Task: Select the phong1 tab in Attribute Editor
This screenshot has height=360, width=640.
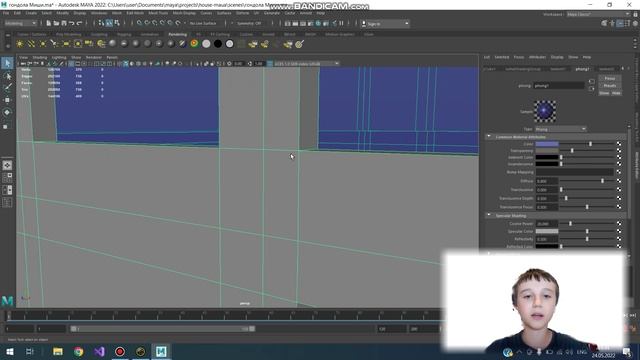Action: 582,69
